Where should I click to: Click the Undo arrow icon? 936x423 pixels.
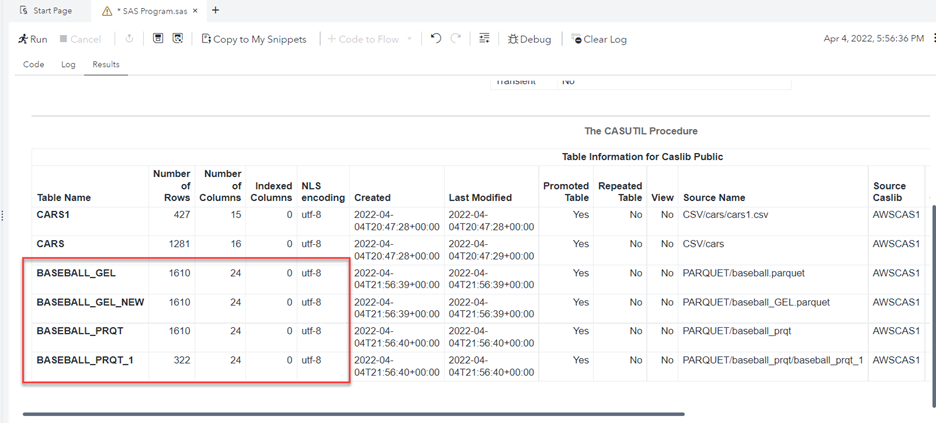click(x=436, y=39)
